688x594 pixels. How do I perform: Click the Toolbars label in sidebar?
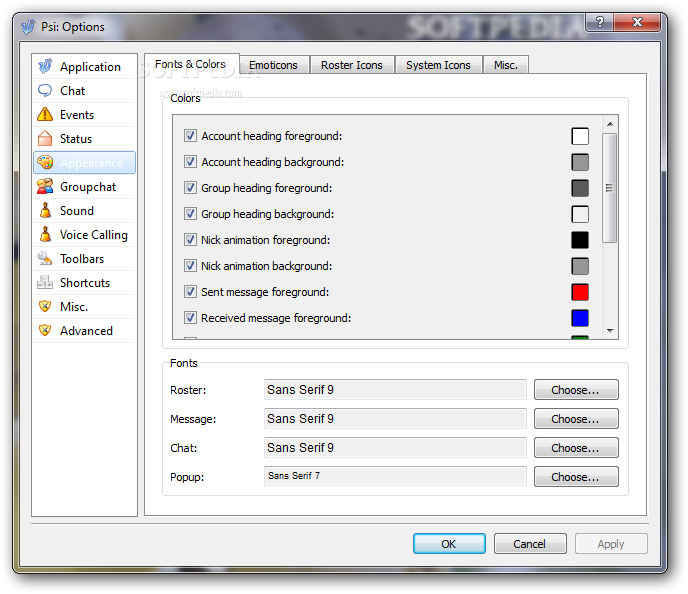tap(82, 259)
